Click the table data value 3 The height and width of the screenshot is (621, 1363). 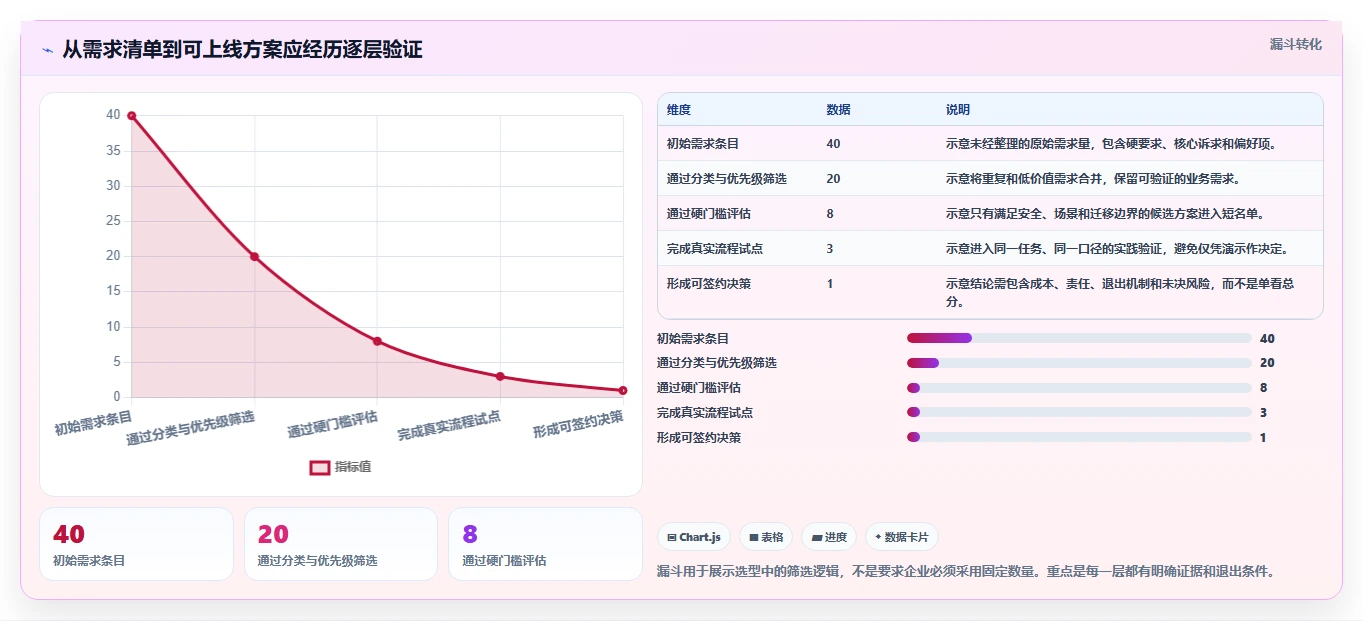pyautogui.click(x=830, y=249)
